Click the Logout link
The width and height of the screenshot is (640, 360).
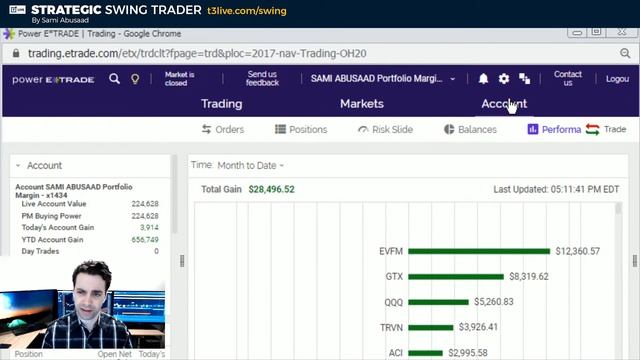point(617,79)
